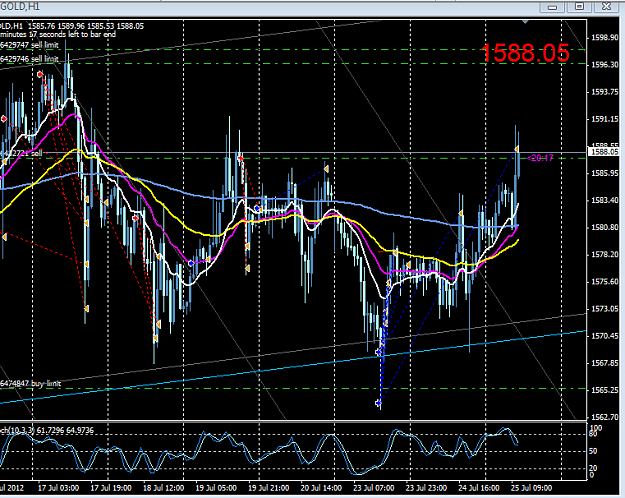
Task: Click time axis label 23 Jul 23:00
Action: coord(426,488)
